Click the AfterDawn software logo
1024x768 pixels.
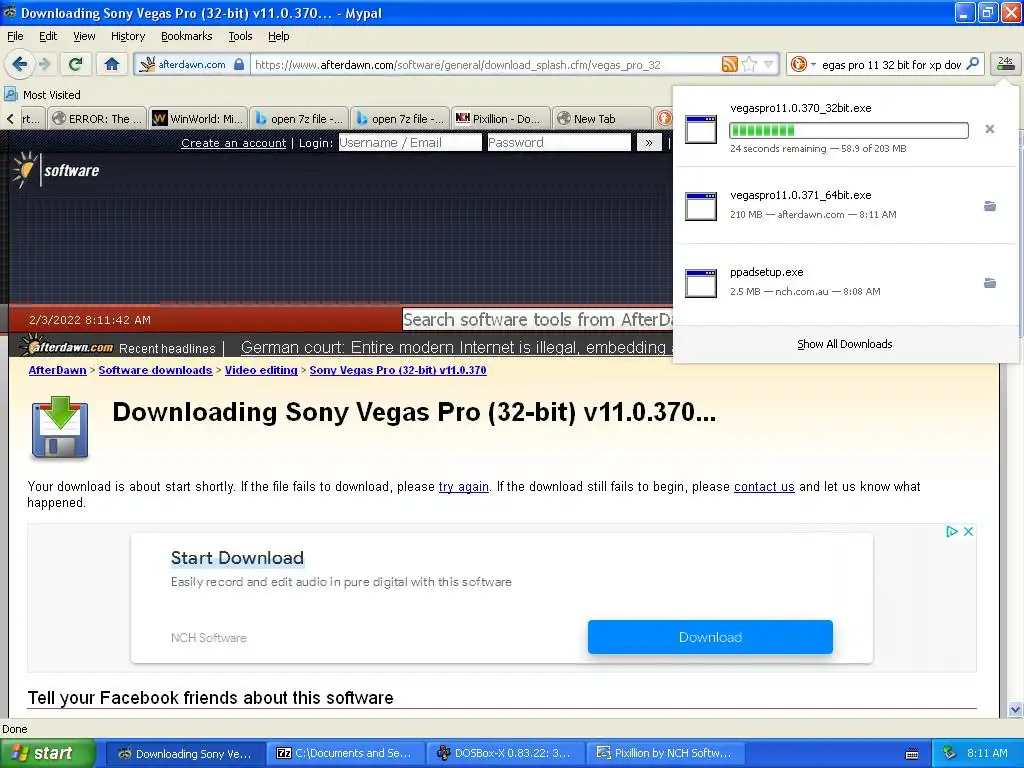pos(57,170)
